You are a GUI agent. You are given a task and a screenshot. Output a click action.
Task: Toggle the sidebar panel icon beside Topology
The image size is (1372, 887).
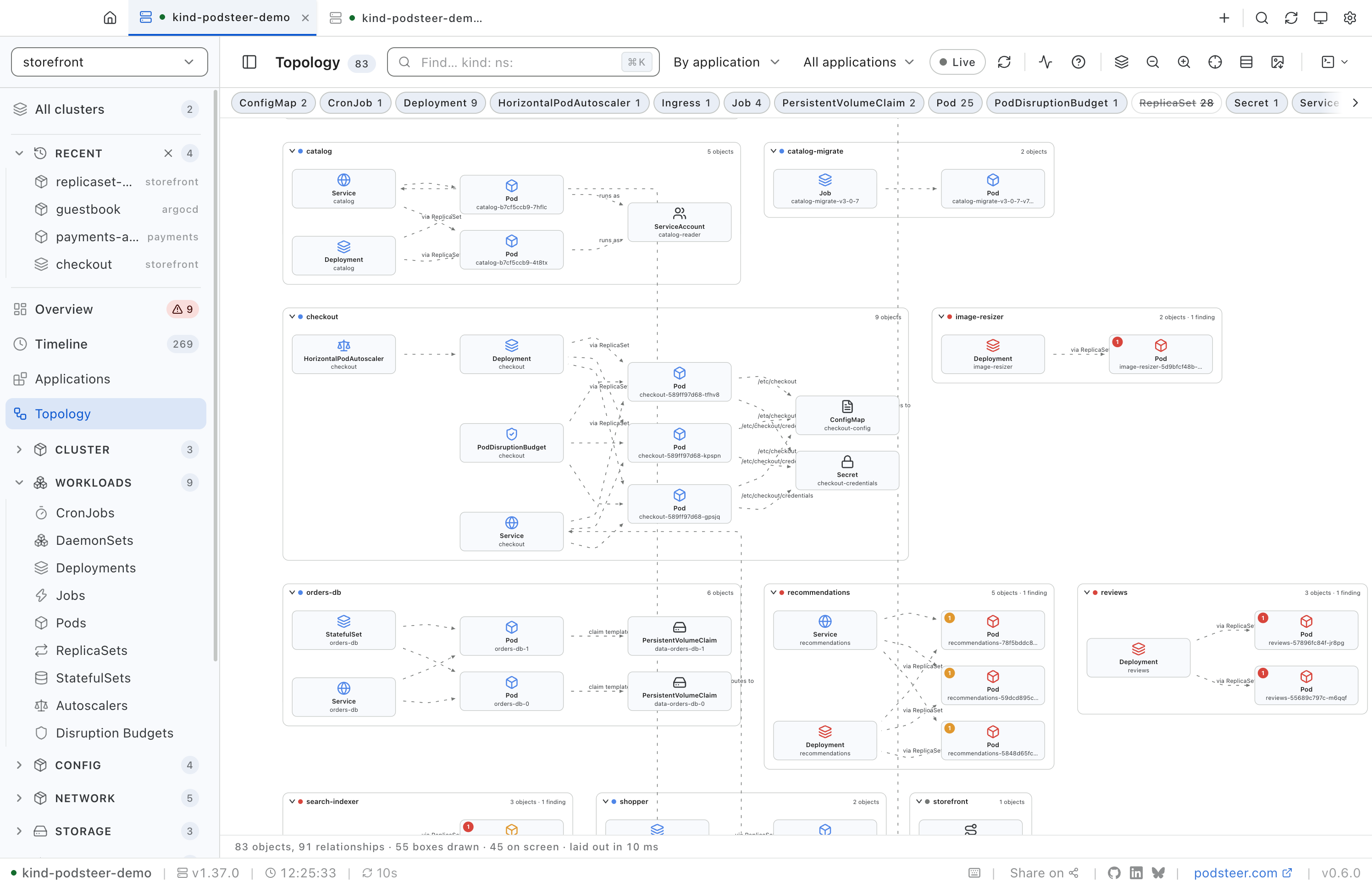249,62
